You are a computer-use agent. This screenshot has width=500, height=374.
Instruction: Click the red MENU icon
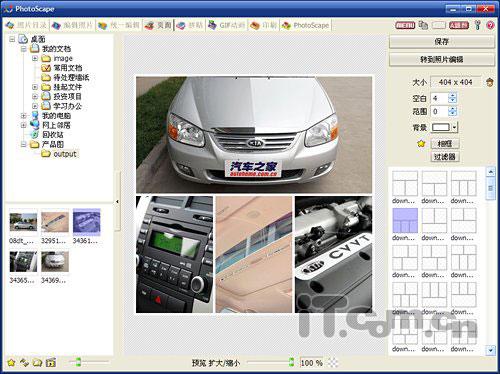click(x=405, y=25)
